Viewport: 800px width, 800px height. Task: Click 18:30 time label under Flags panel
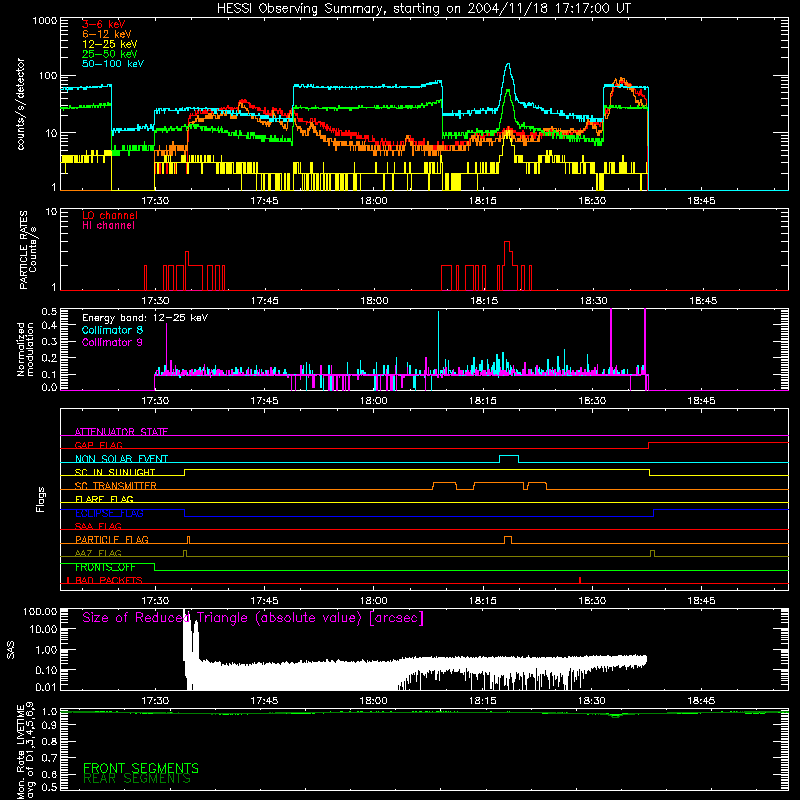pyautogui.click(x=592, y=601)
